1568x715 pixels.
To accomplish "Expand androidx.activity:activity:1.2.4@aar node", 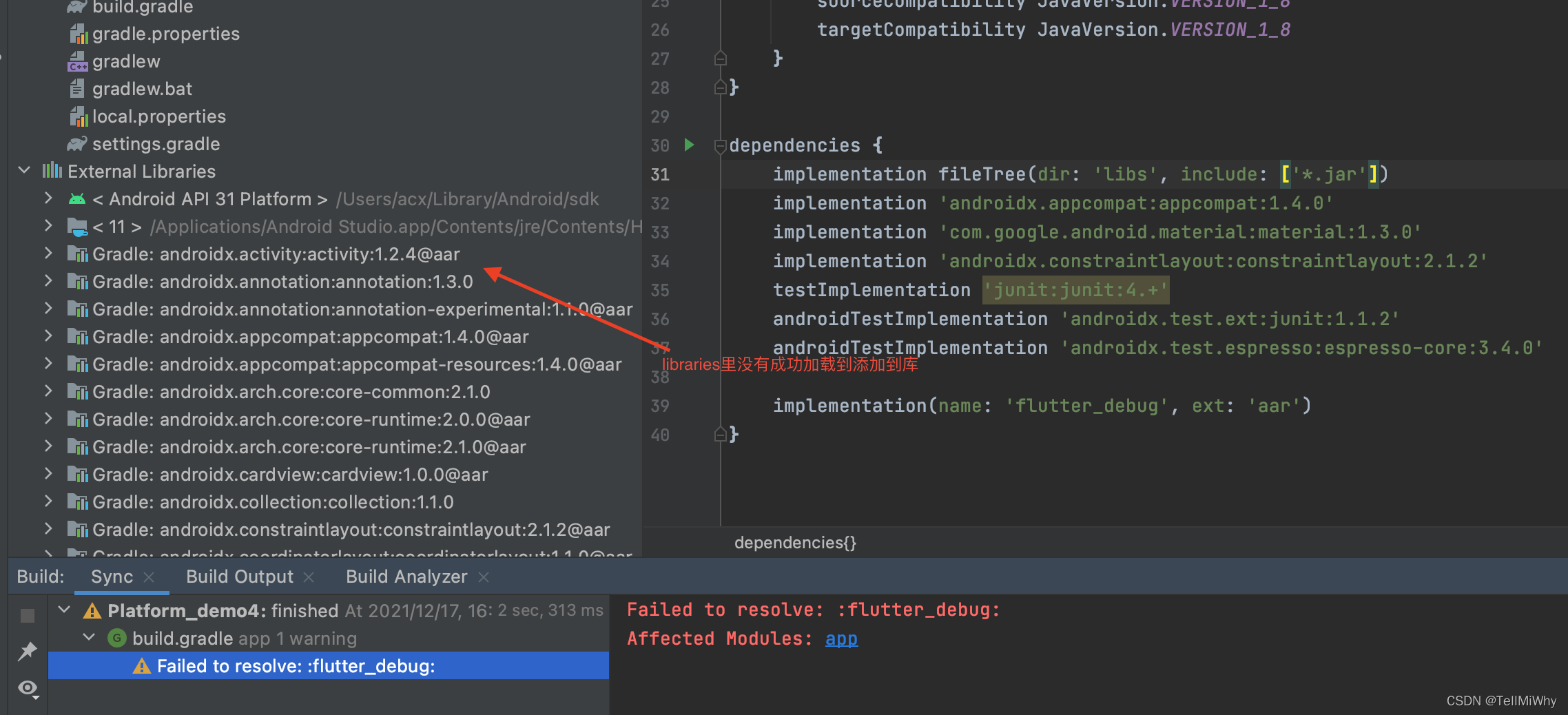I will coord(48,253).
